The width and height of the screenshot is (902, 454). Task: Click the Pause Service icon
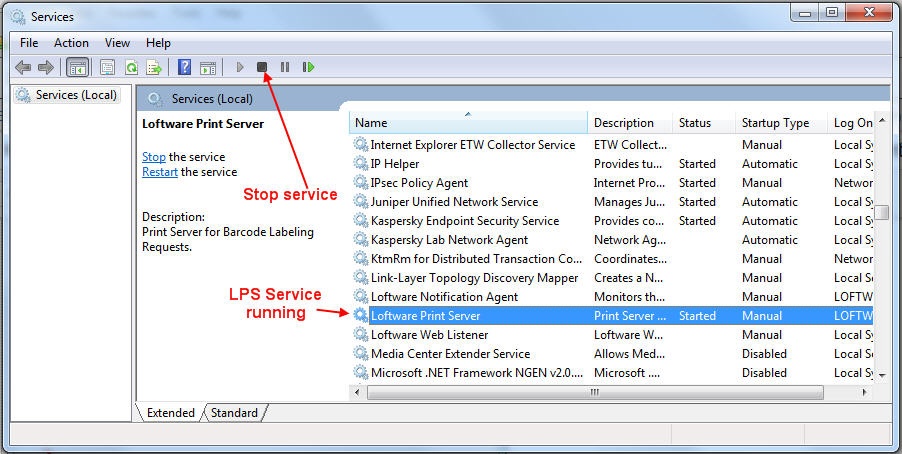pyautogui.click(x=285, y=67)
